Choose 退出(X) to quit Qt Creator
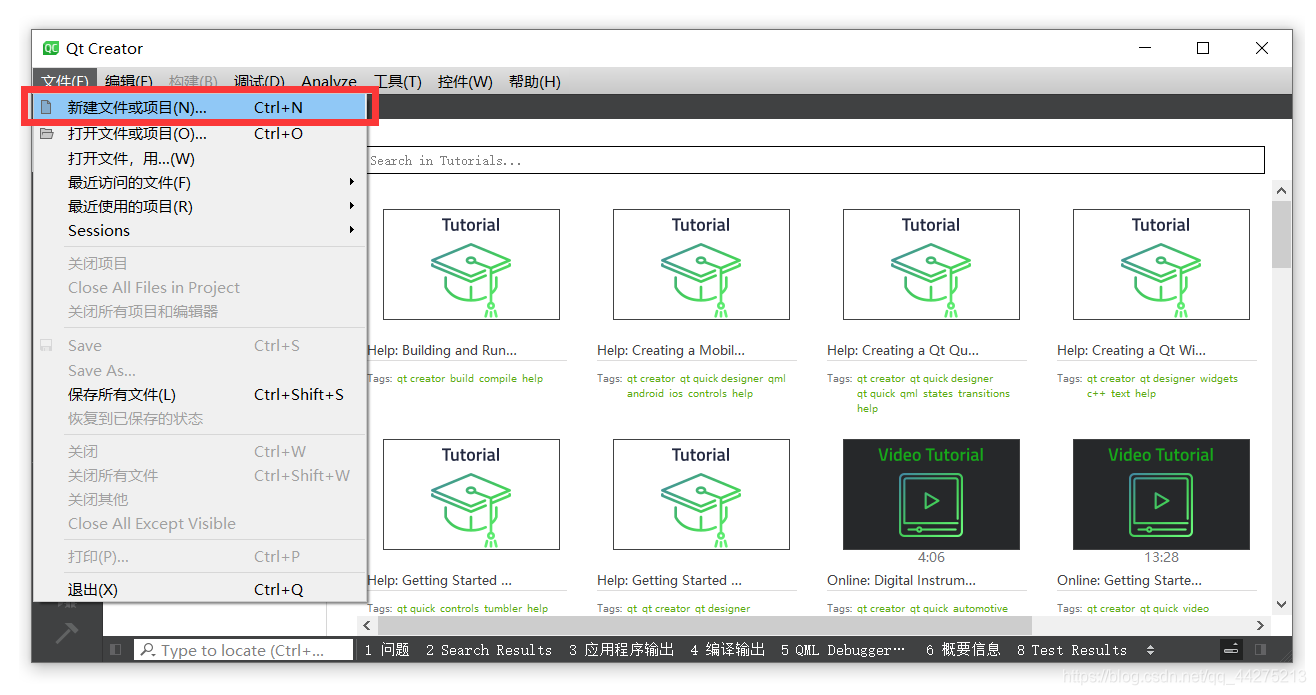 (199, 589)
